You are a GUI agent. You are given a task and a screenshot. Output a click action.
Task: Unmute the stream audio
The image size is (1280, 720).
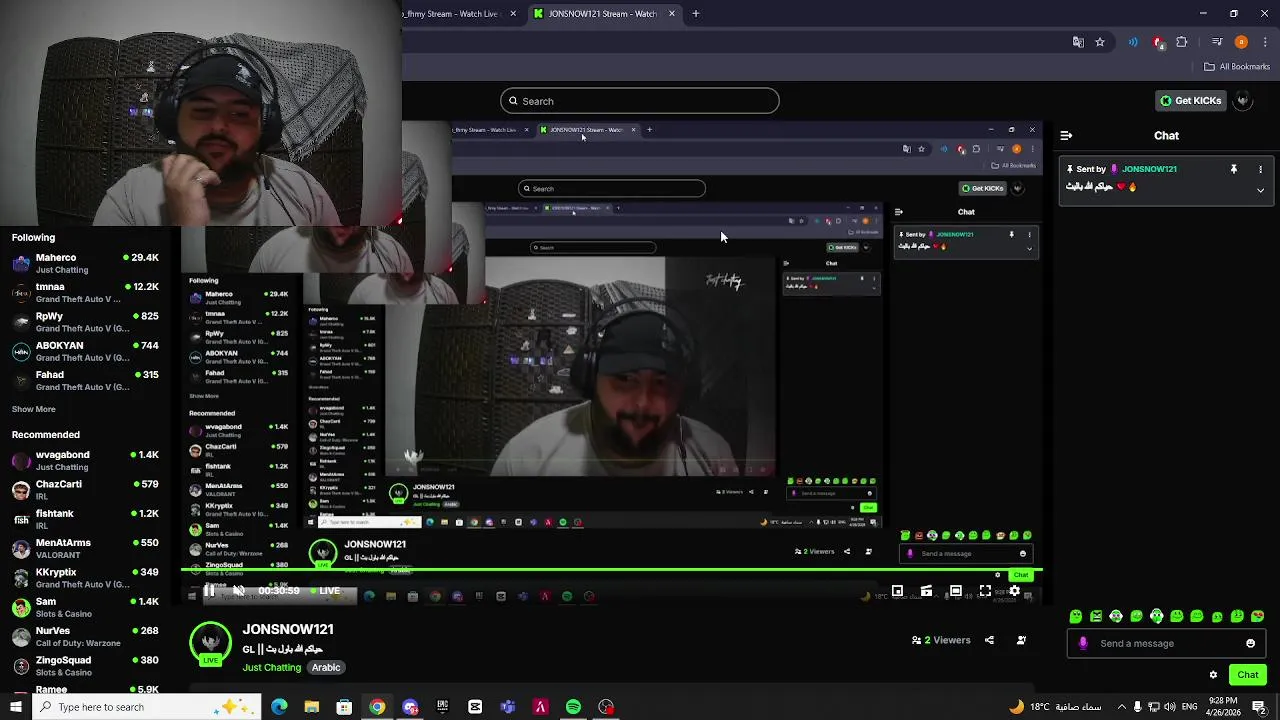tap(239, 591)
